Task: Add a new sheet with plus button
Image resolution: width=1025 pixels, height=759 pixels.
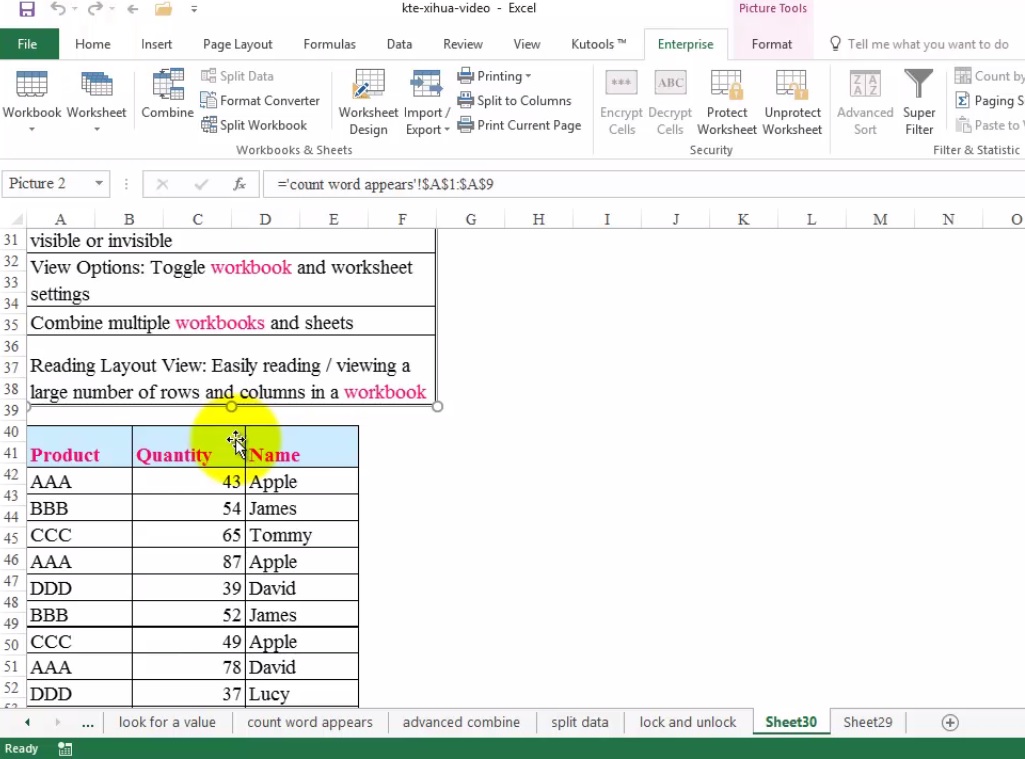Action: tap(950, 722)
